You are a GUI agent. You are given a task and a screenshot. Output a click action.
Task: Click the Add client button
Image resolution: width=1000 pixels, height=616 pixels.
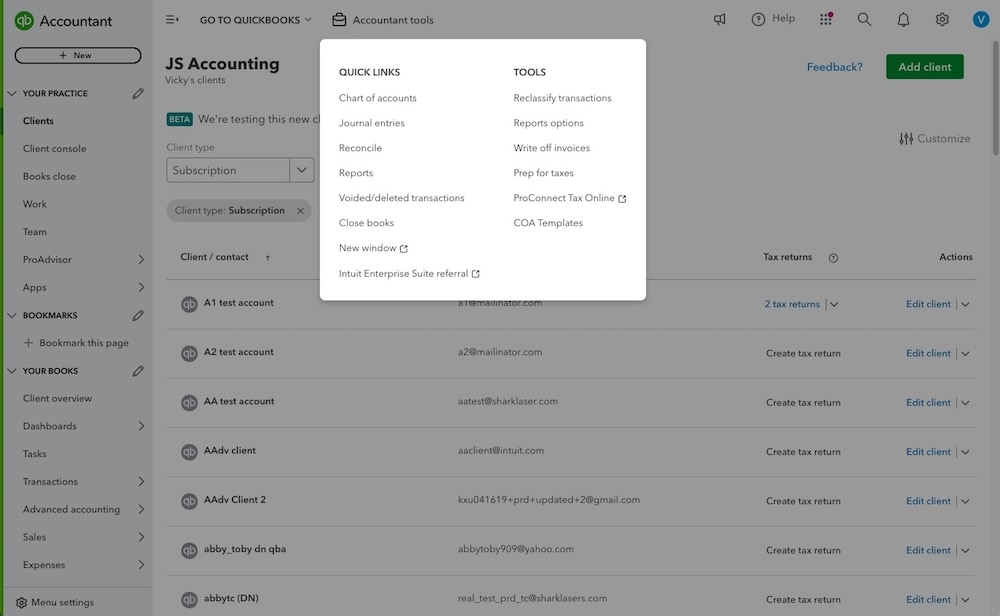(x=923, y=64)
